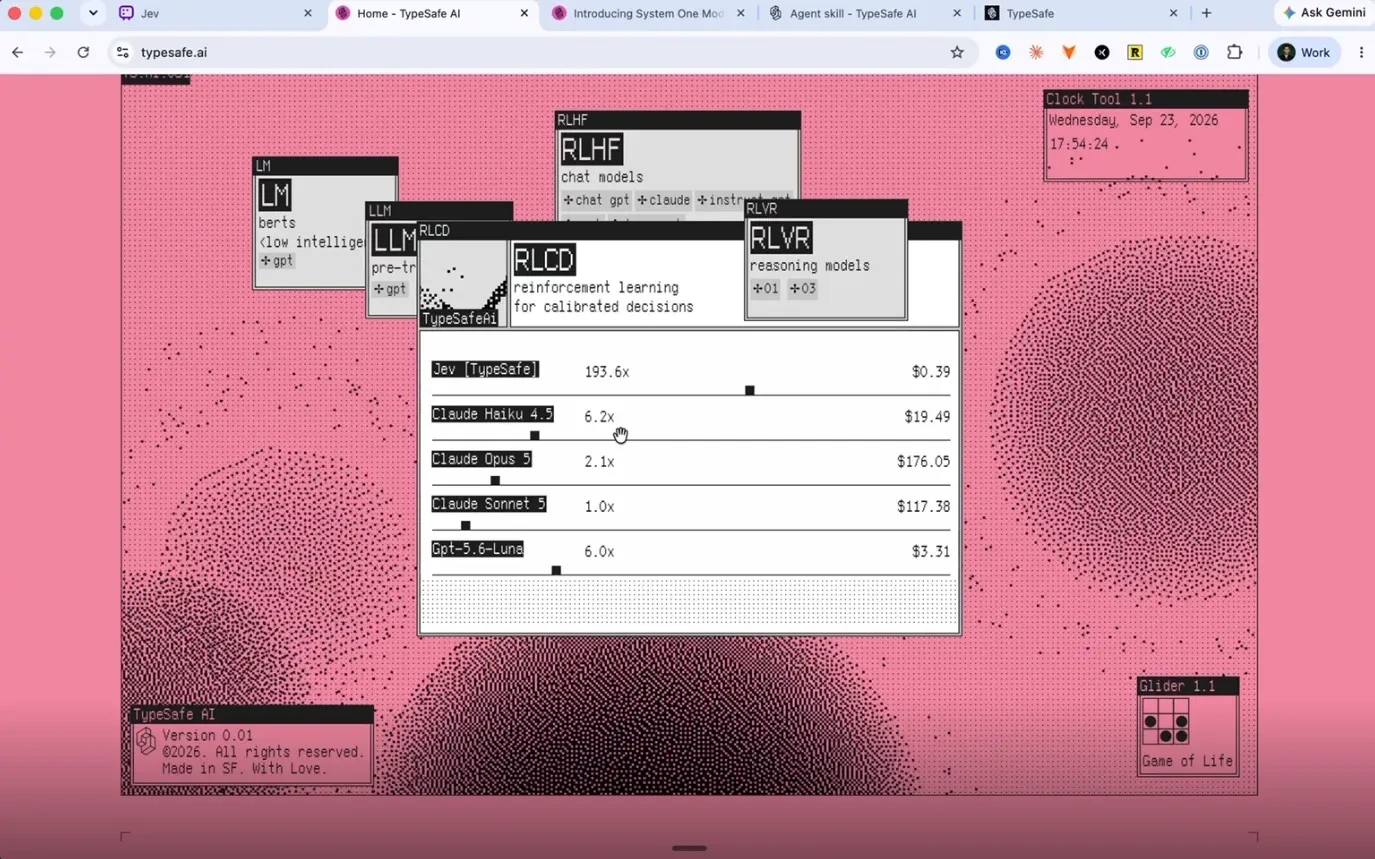Click the Claude Sonnet 5 slider handle
The width and height of the screenshot is (1375, 859).
pos(465,526)
